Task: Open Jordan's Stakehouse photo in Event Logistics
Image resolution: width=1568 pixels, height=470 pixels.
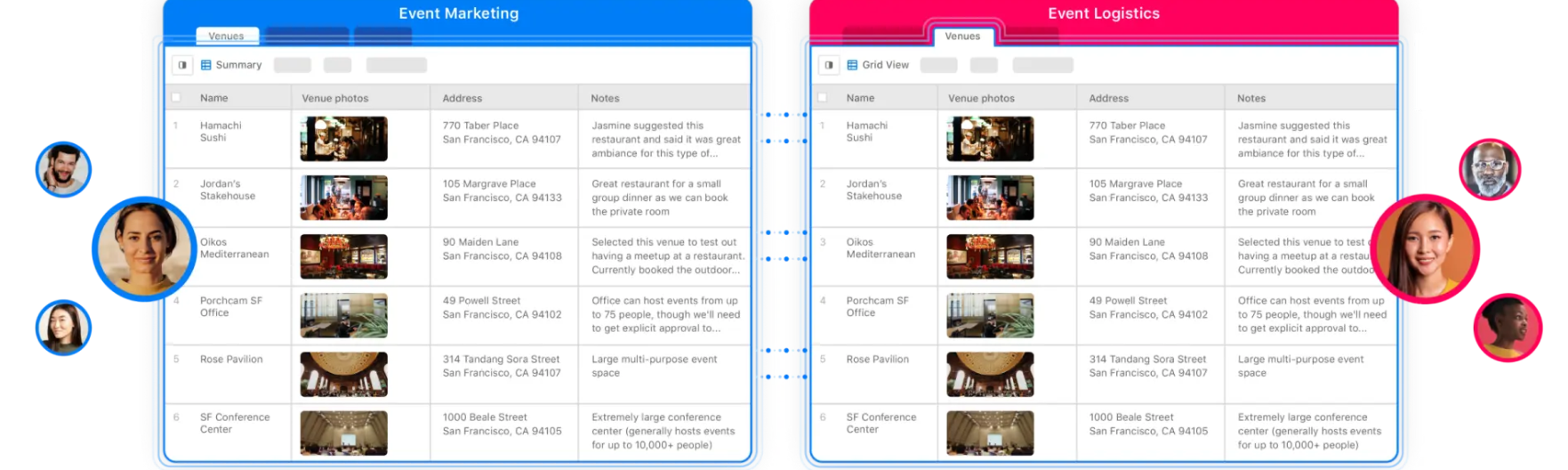Action: tap(990, 198)
